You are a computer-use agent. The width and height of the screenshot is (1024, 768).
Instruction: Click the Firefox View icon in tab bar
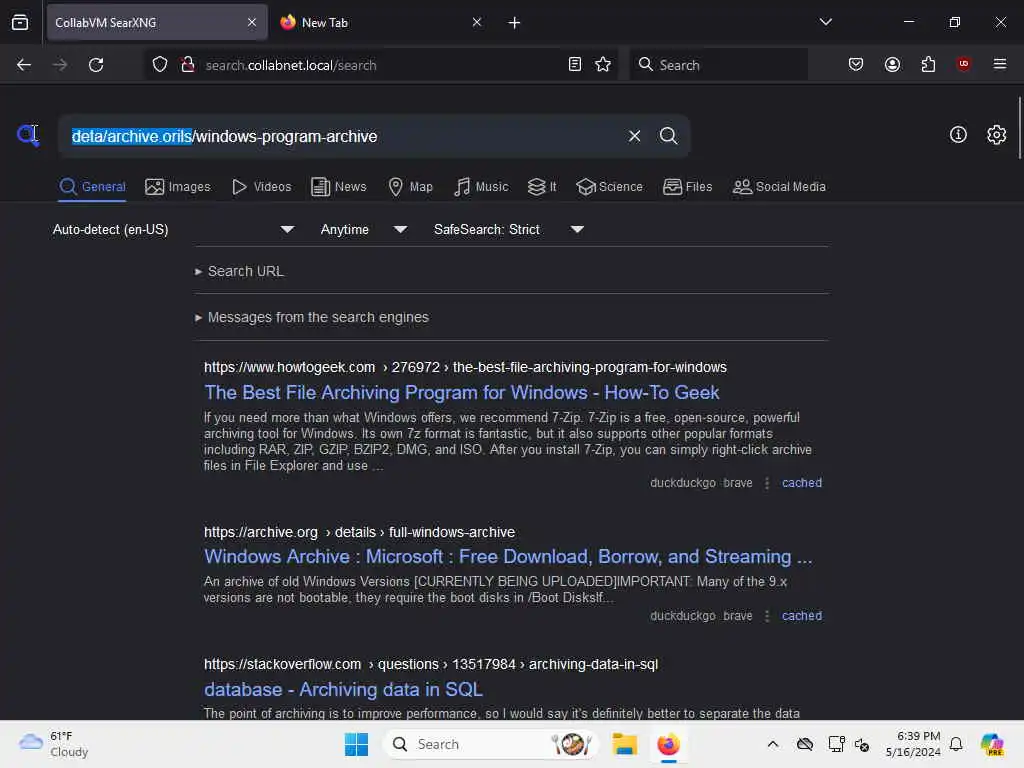pos(20,22)
